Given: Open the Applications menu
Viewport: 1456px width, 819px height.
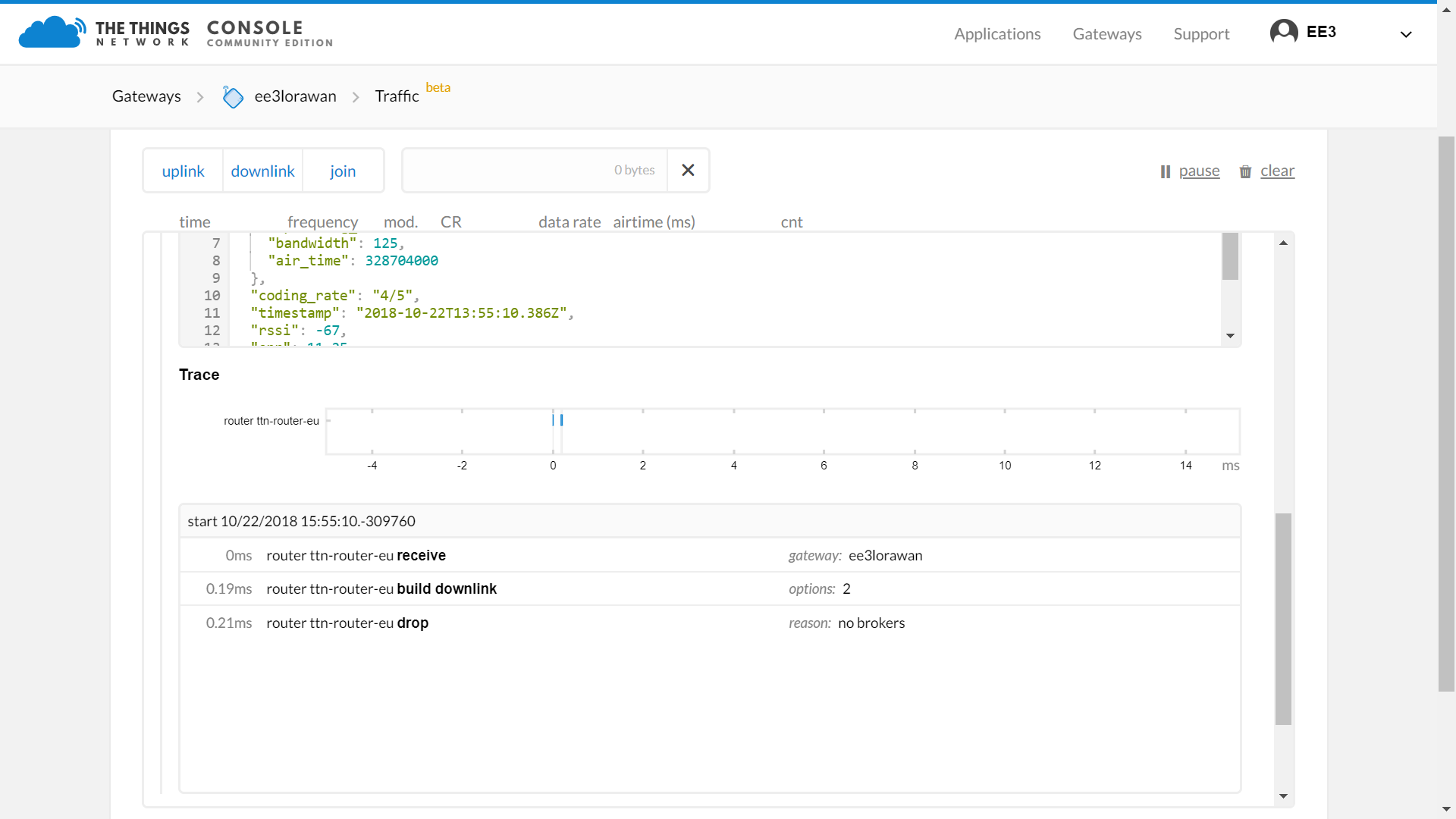Looking at the screenshot, I should (x=996, y=34).
